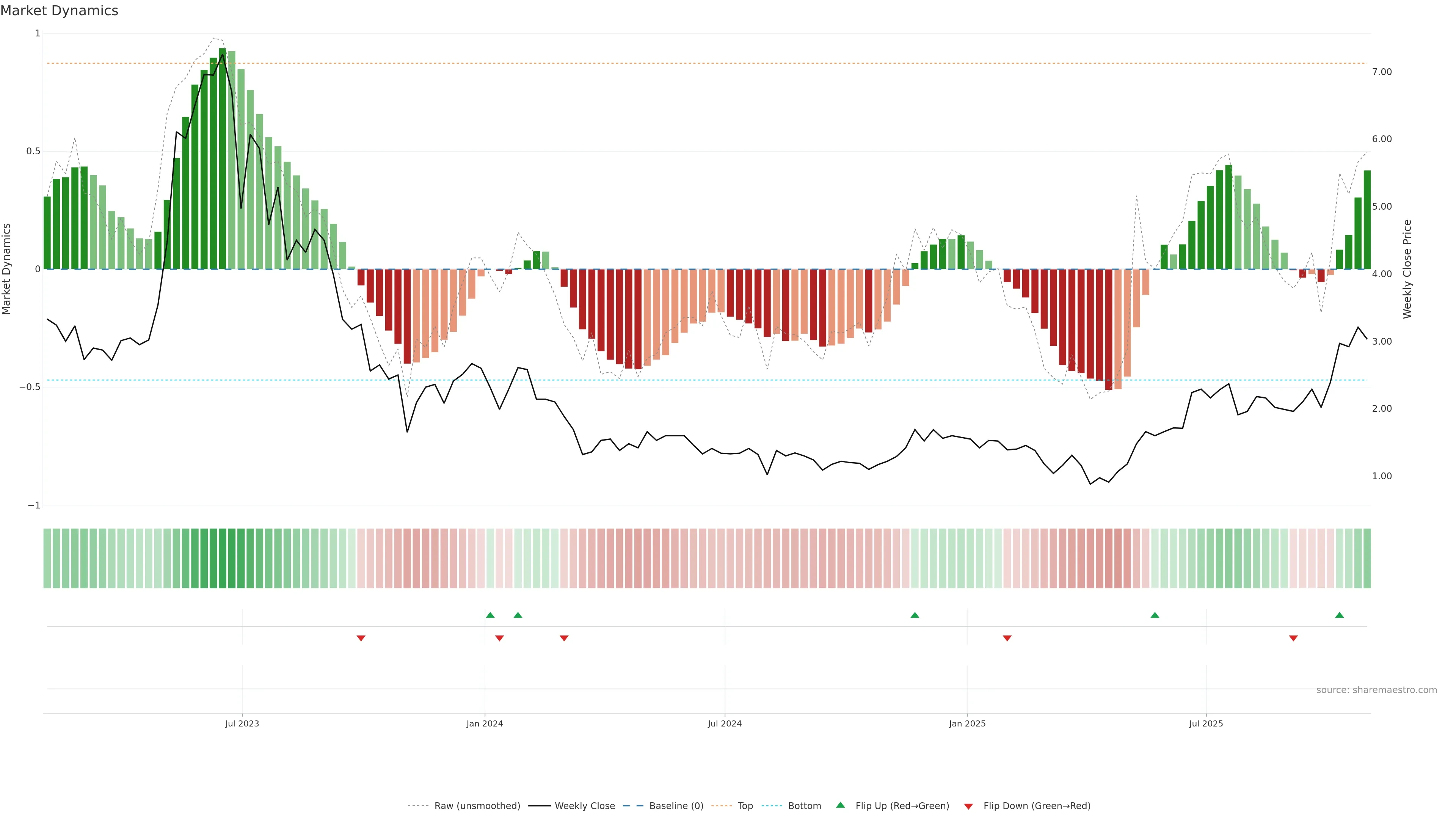Click the Jul 2025 x-axis label
This screenshot has height=819, width=1456.
point(1206,723)
